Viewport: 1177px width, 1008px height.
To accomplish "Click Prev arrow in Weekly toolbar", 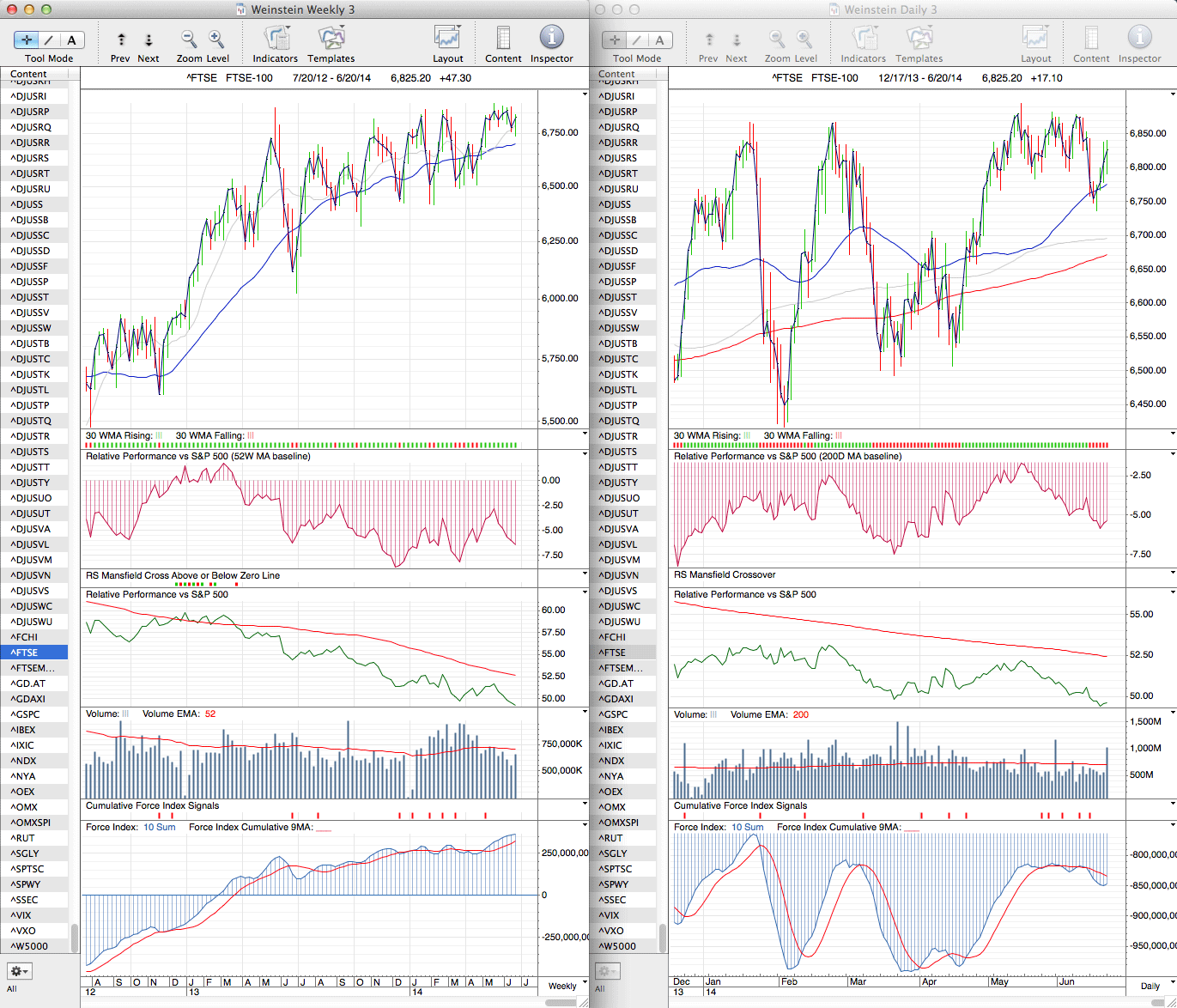I will [121, 39].
